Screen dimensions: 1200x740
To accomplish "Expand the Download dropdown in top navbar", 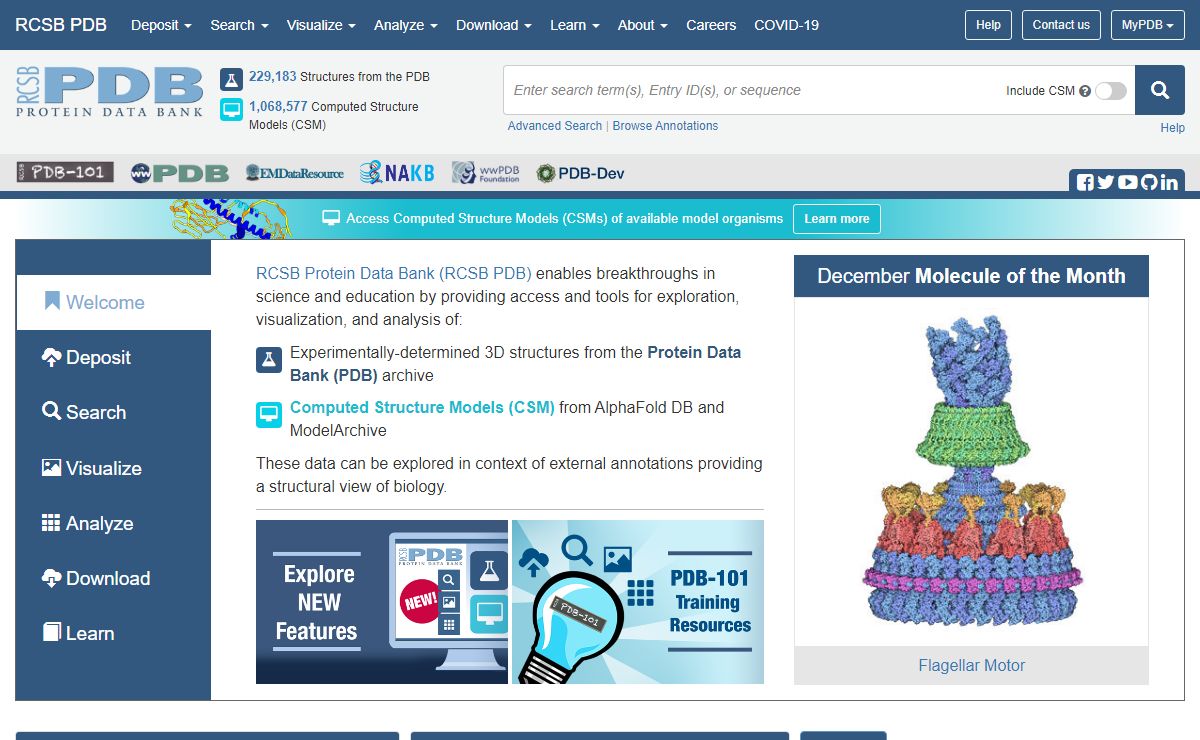I will [494, 25].
